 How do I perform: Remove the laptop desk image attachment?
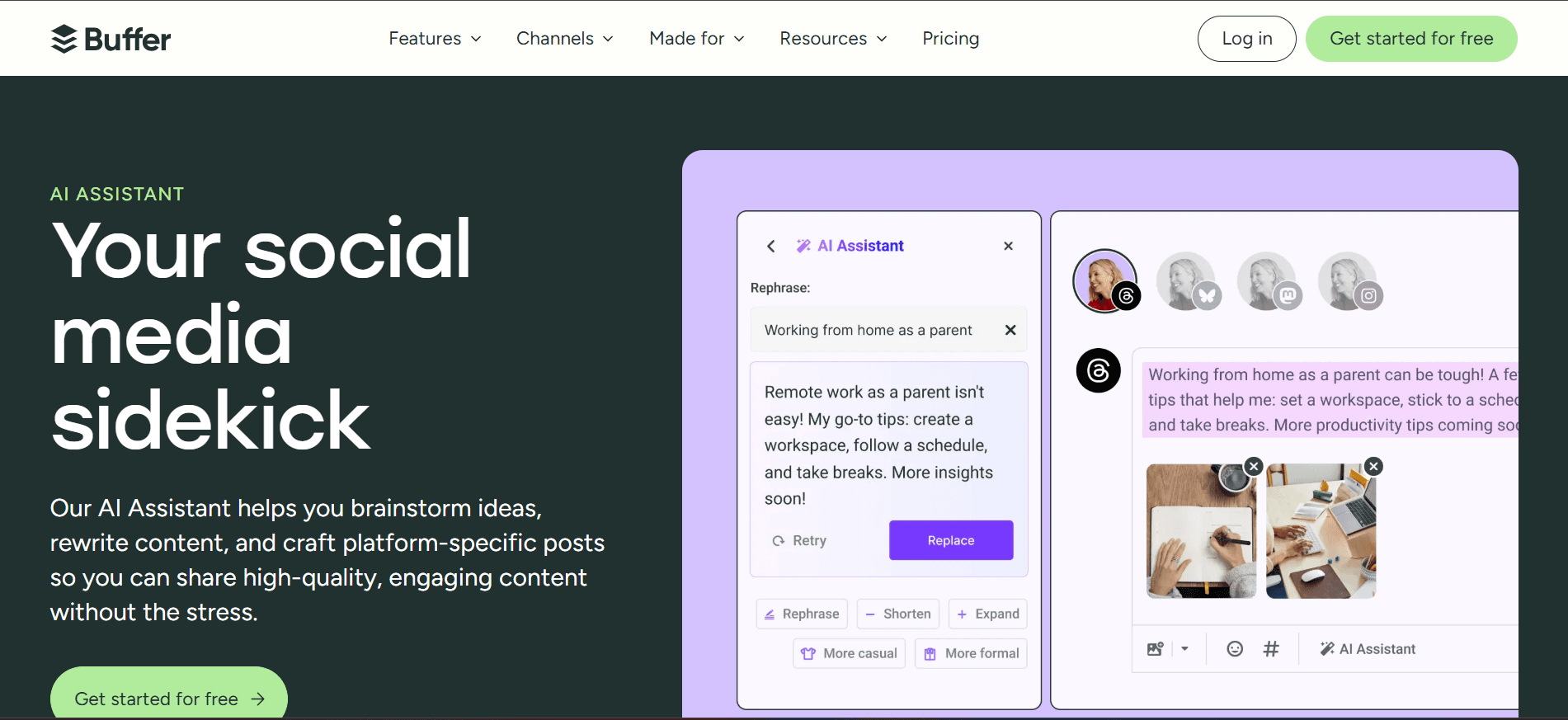coord(1373,466)
